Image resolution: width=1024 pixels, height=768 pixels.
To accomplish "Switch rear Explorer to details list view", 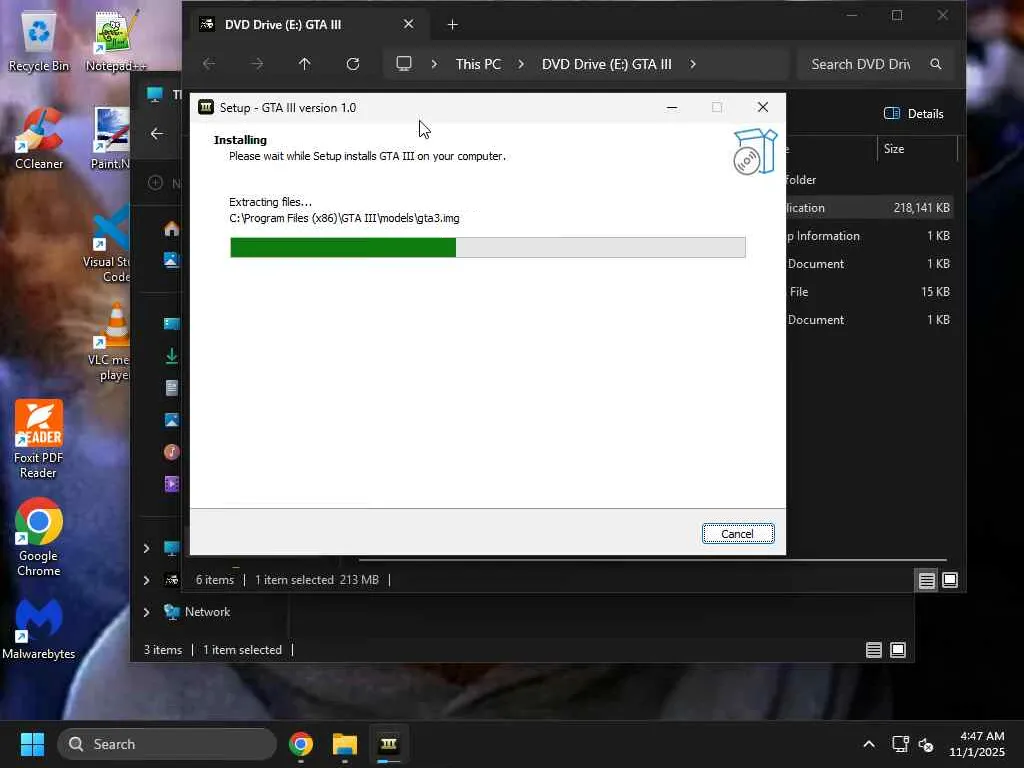I will 874,650.
